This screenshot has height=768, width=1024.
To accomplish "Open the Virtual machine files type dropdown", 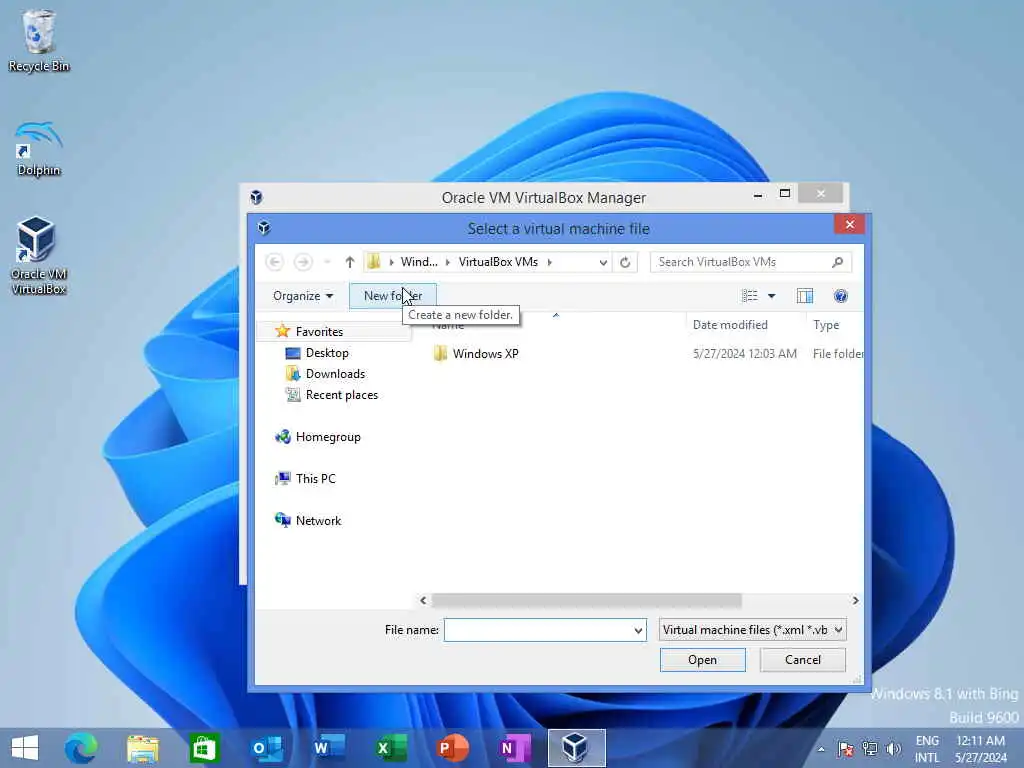I will (x=752, y=630).
